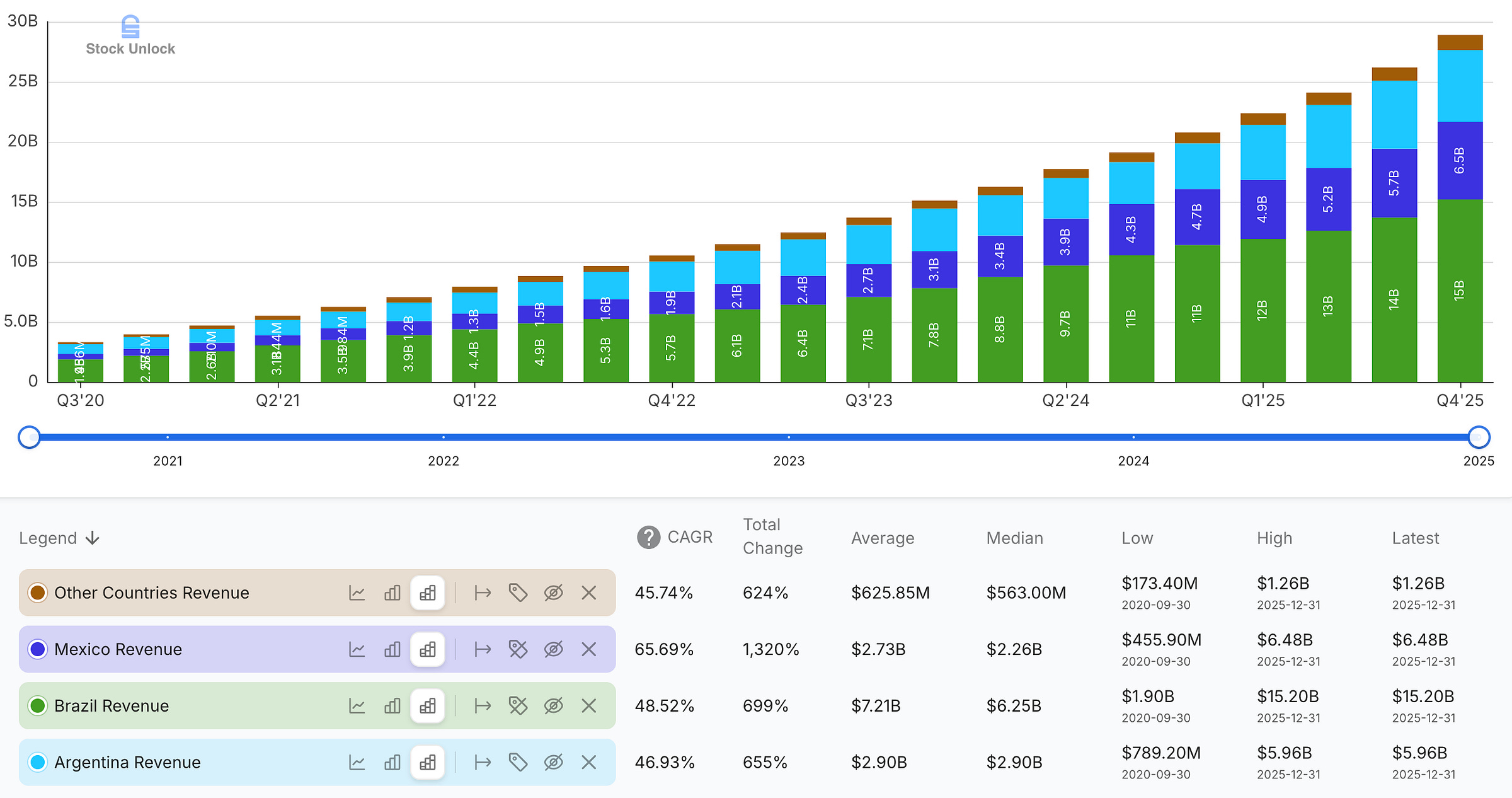This screenshot has width=1512, height=798.
Task: Sort using the Legend arrow
Action: point(93,538)
